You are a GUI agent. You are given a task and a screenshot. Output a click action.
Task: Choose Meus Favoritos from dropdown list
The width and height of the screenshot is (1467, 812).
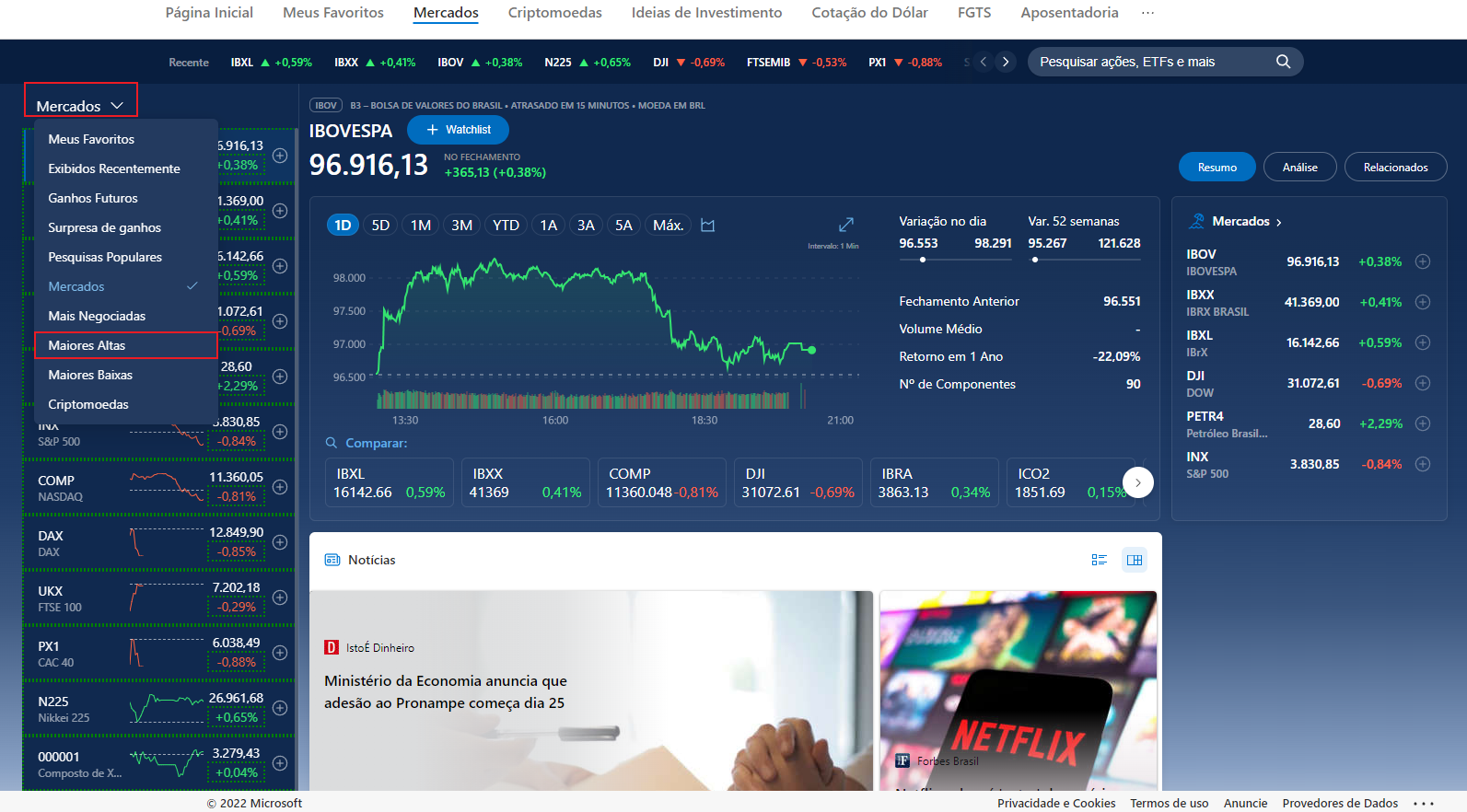[x=125, y=139]
